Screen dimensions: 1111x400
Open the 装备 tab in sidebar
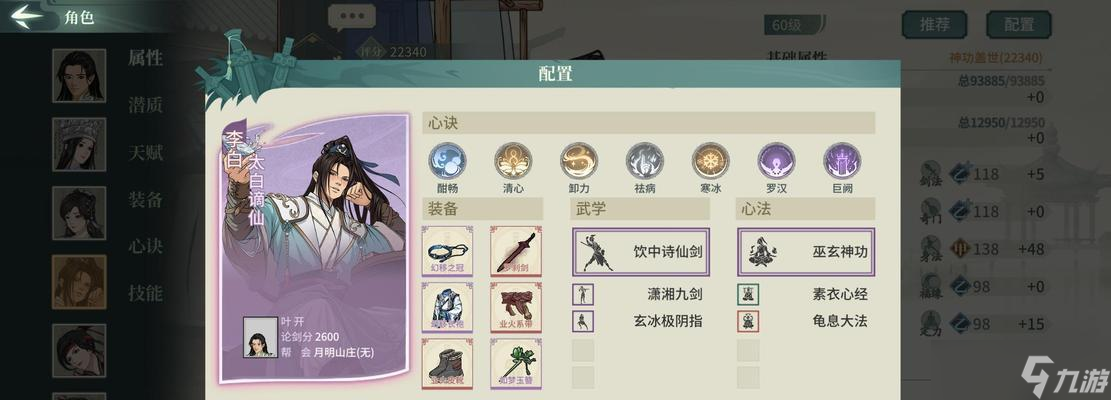[x=145, y=200]
